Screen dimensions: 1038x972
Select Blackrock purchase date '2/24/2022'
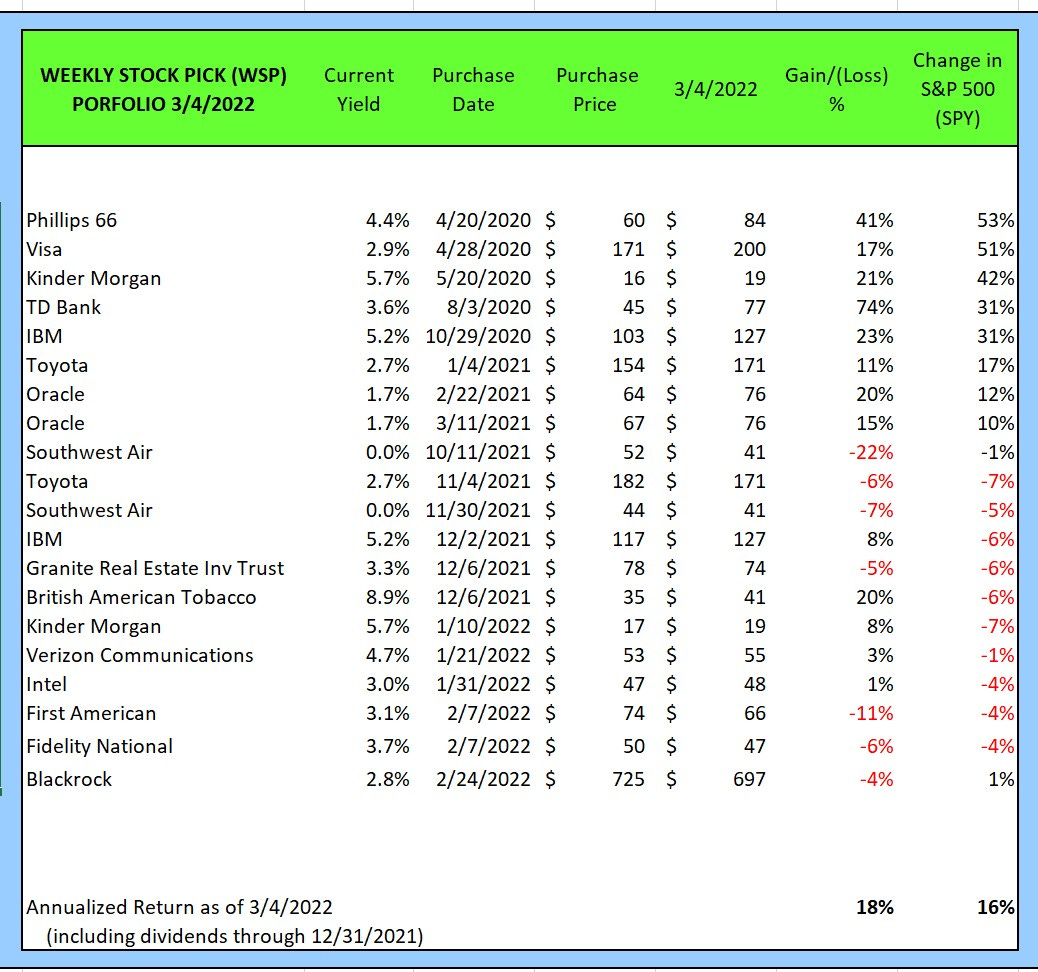(x=483, y=779)
